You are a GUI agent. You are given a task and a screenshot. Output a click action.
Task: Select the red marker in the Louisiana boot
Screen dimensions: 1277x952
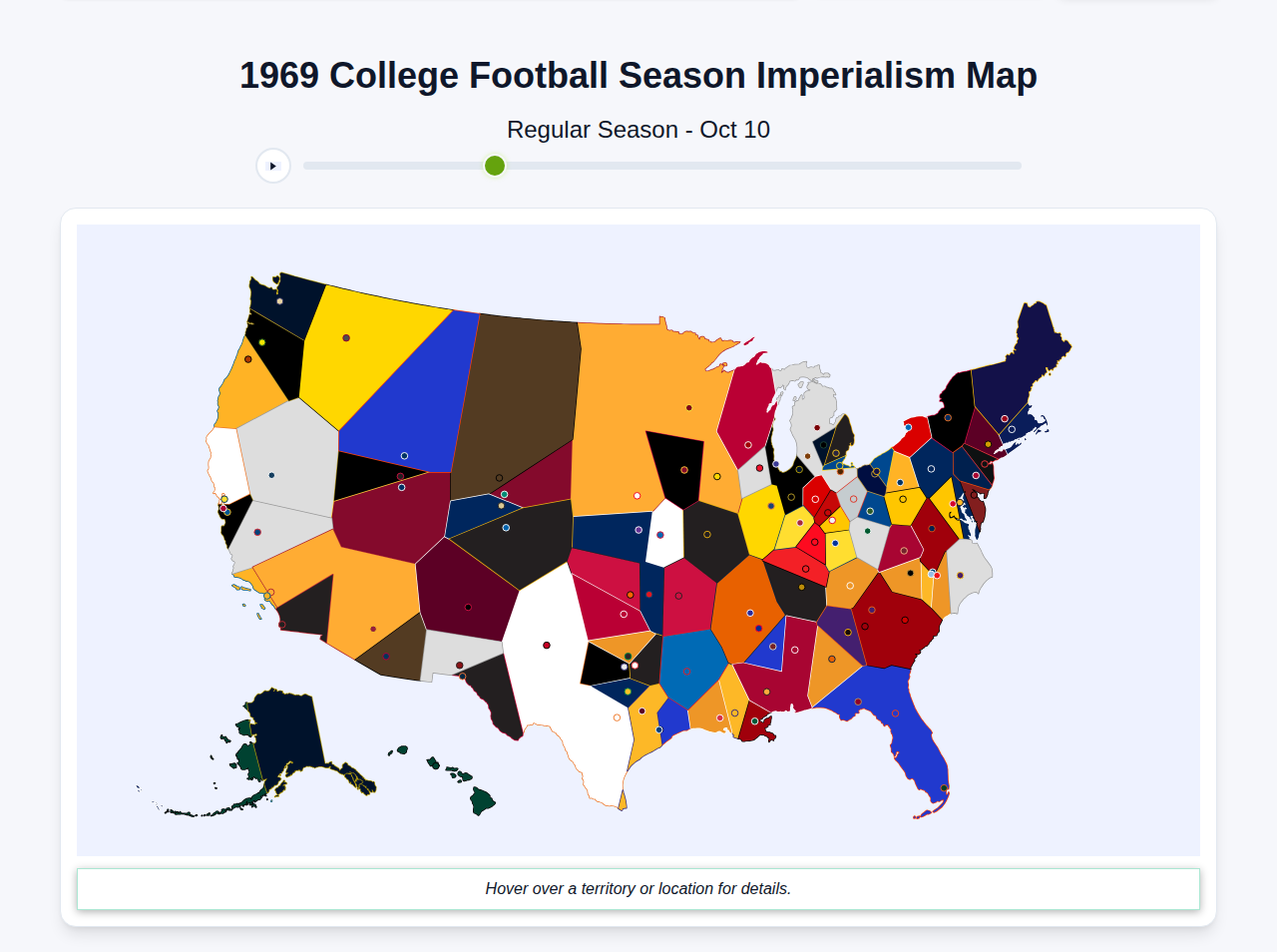pos(755,720)
